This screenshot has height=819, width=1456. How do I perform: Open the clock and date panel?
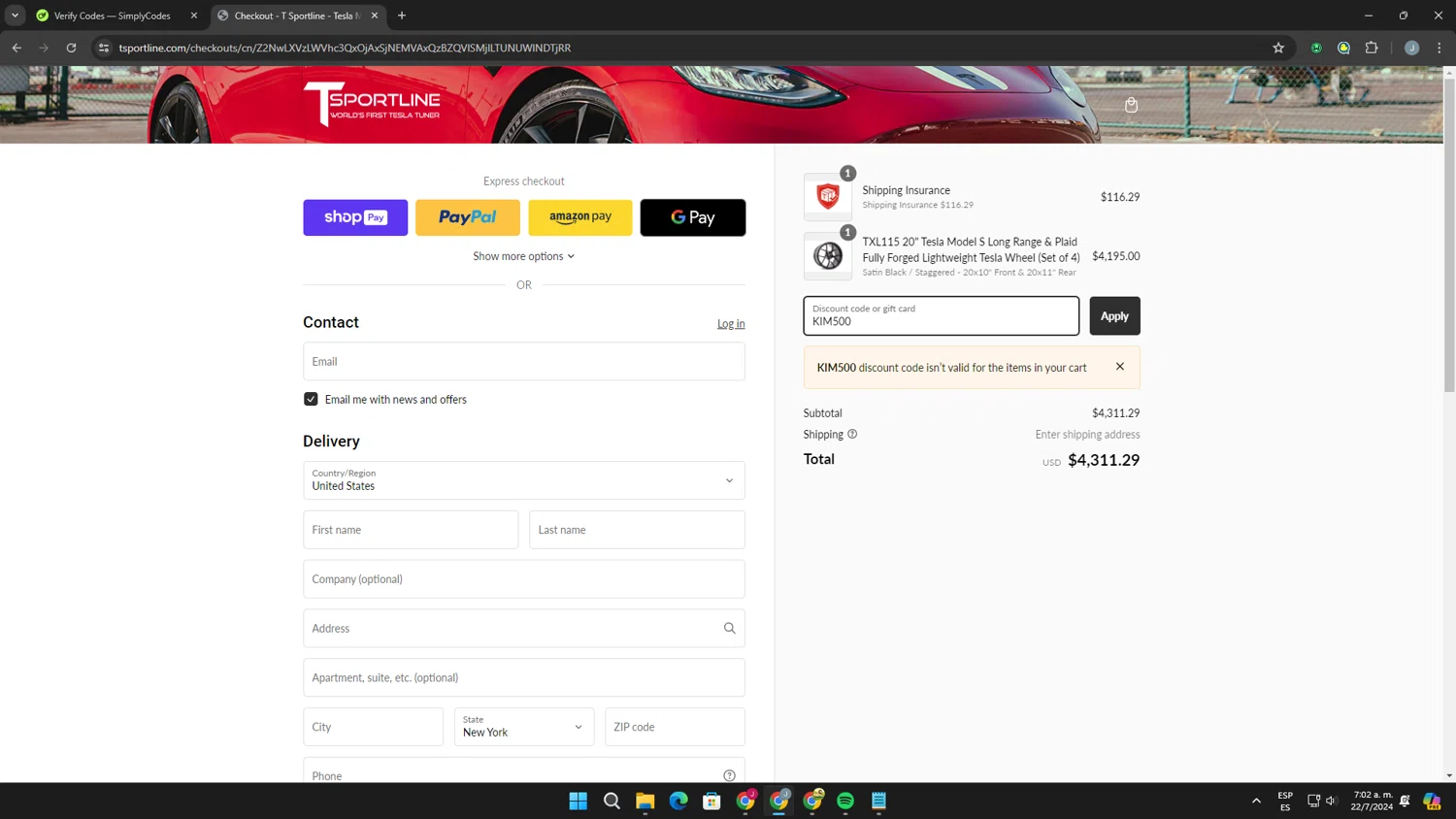1372,801
